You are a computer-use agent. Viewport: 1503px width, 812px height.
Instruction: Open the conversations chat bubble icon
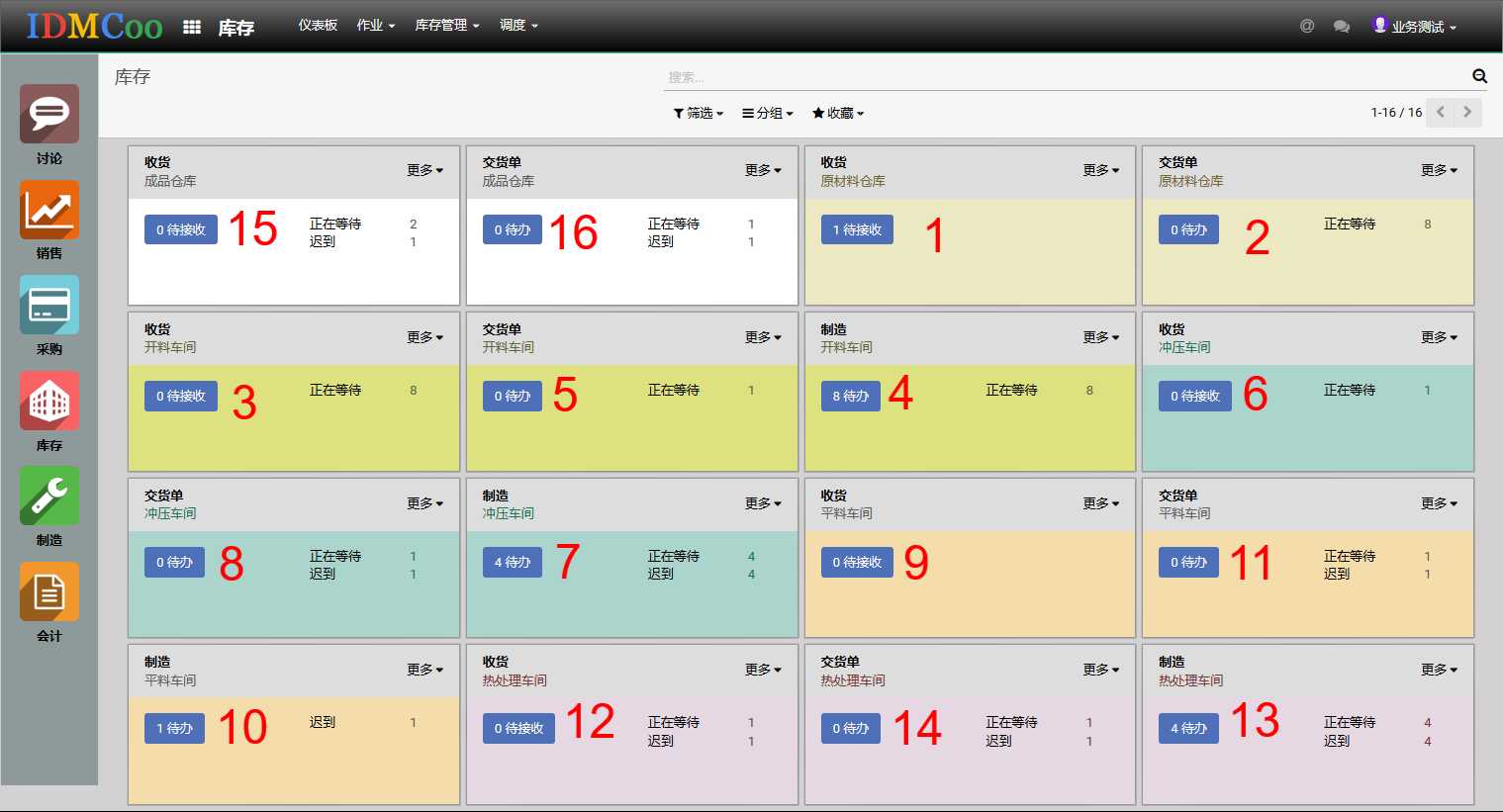click(1342, 26)
